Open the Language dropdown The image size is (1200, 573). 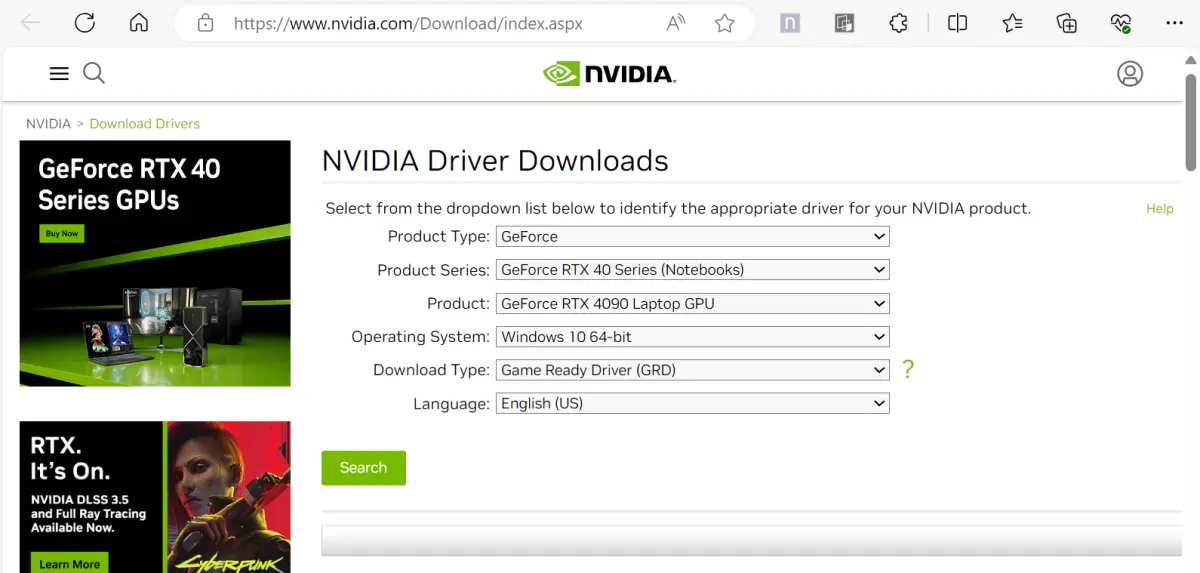click(x=692, y=404)
